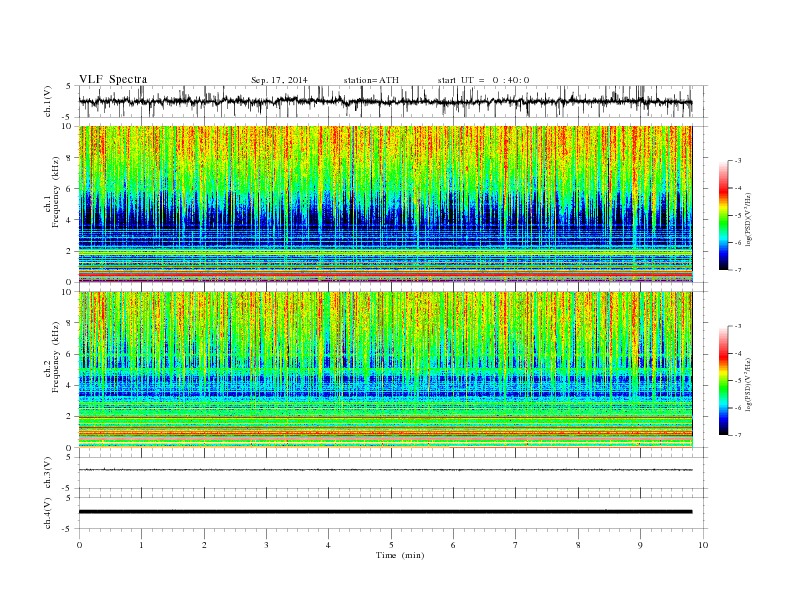Select the date "Sep. 17, 2014"
This screenshot has width=792, height=612.
click(x=279, y=80)
